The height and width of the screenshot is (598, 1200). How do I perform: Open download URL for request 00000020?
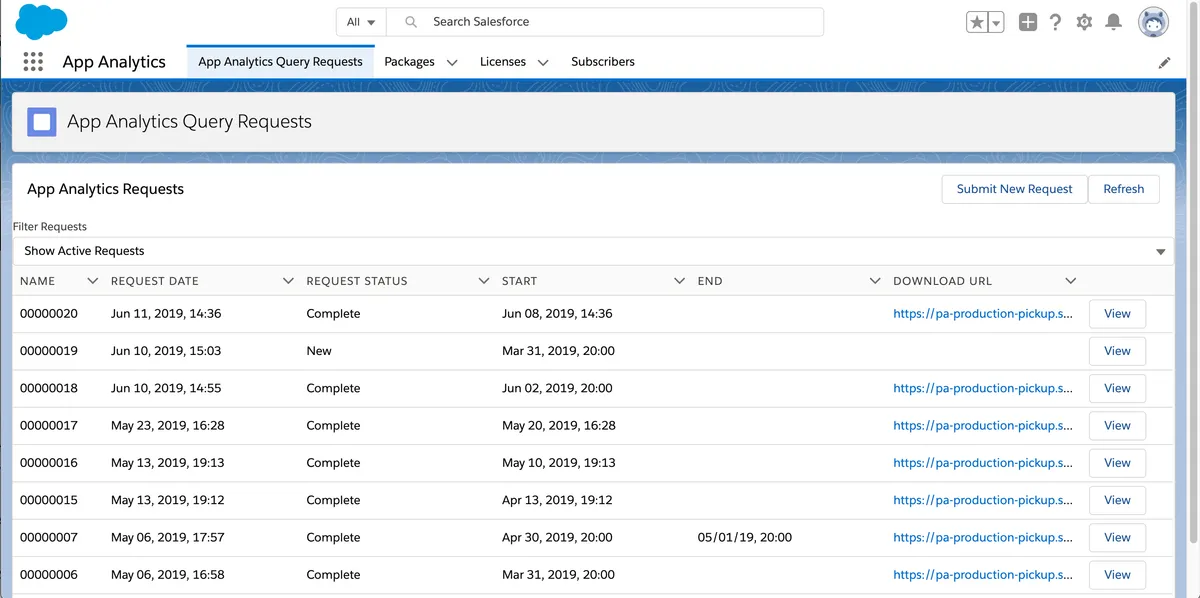[983, 314]
